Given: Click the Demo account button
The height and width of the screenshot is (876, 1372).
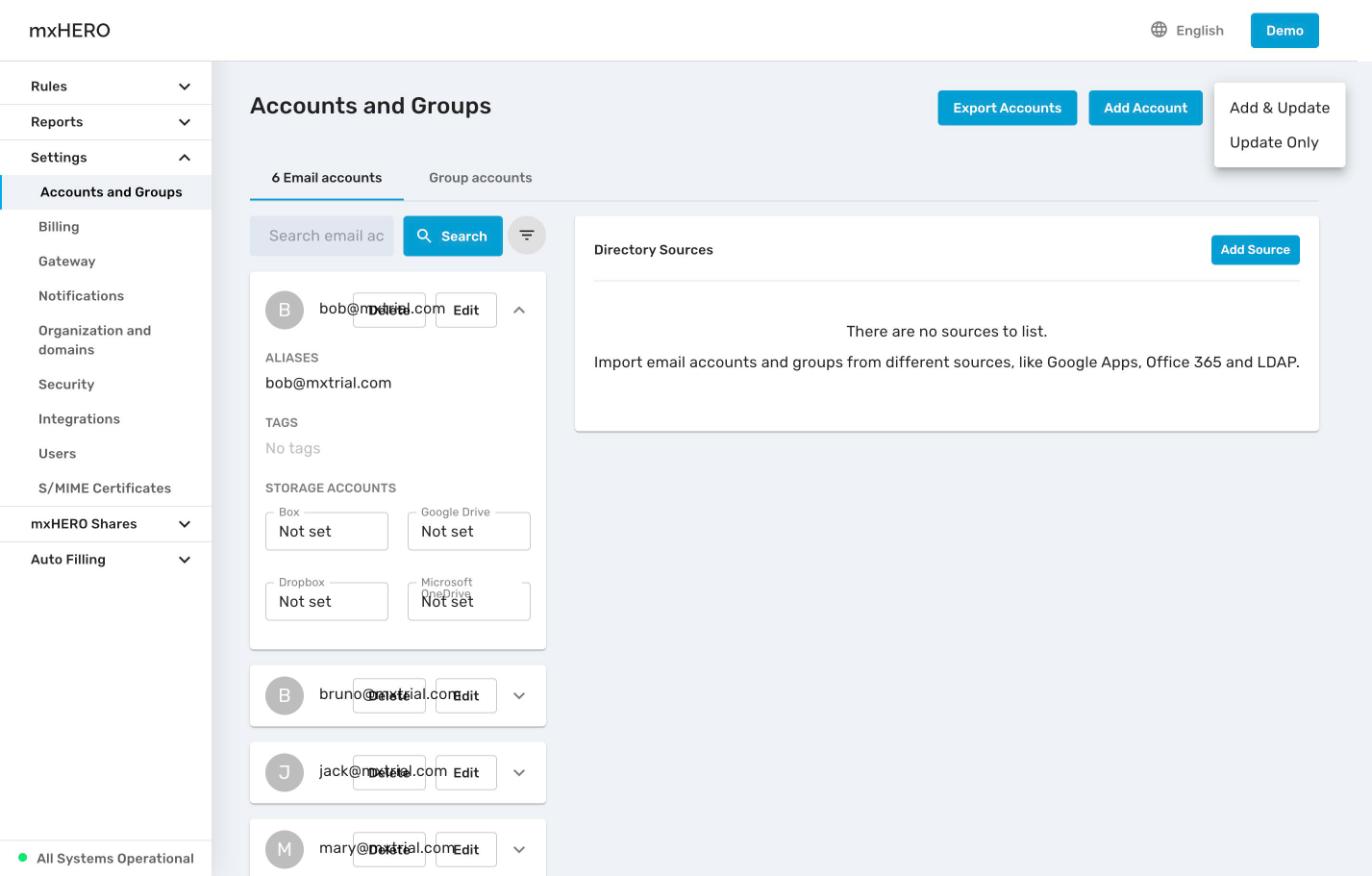Looking at the screenshot, I should [x=1284, y=30].
